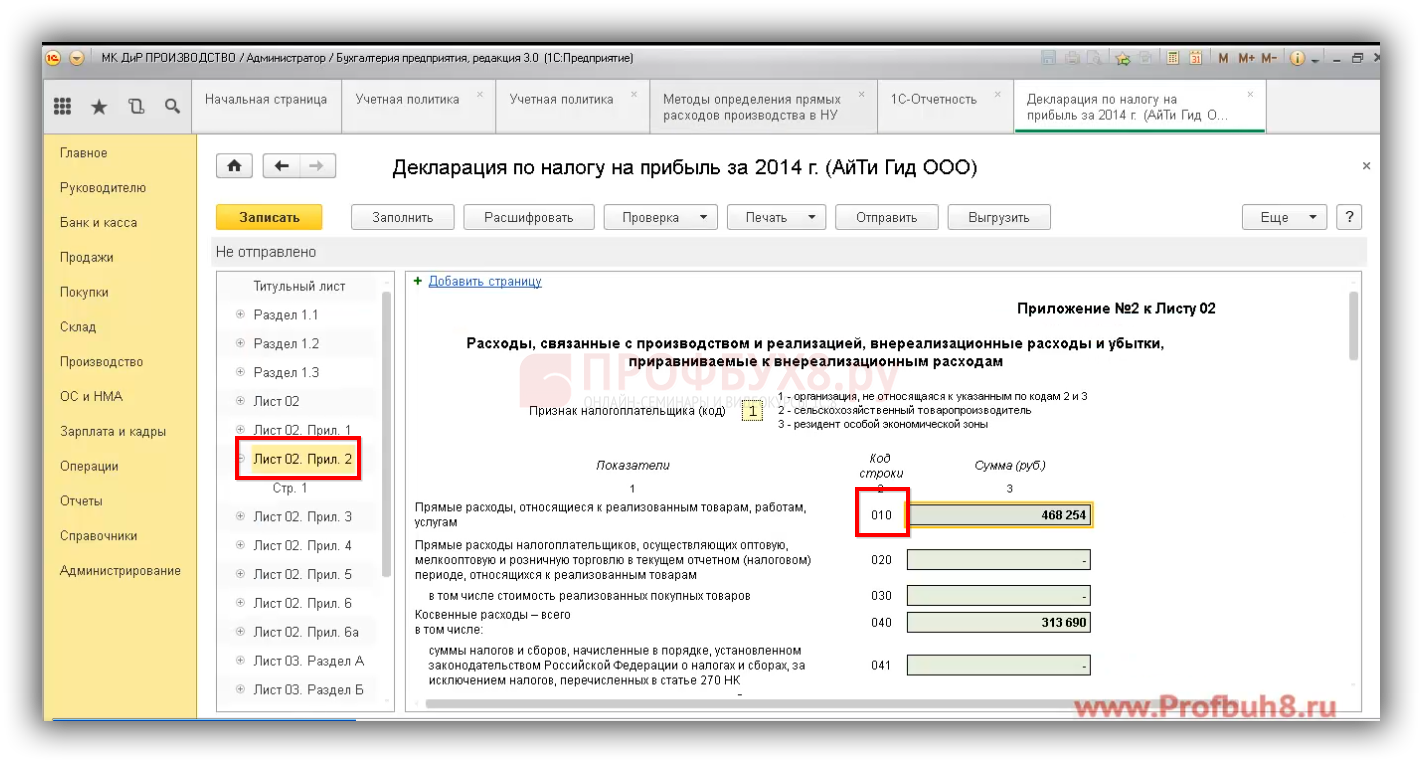Open the Печать dropdown button
The image size is (1422, 763).
tap(776, 217)
